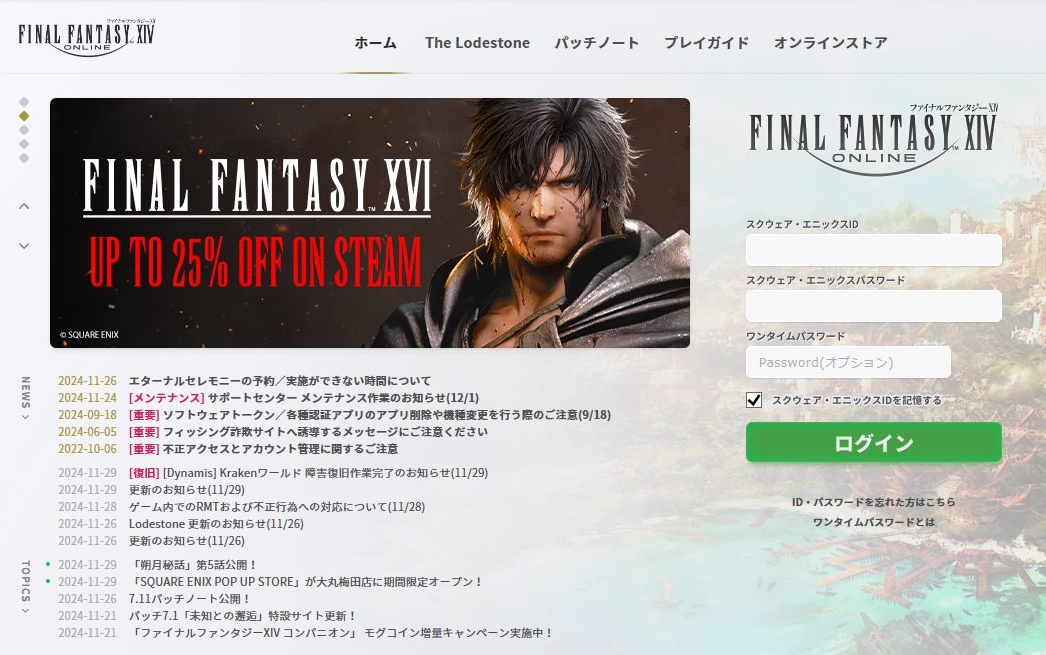Show next banner with down chevron

click(24, 246)
